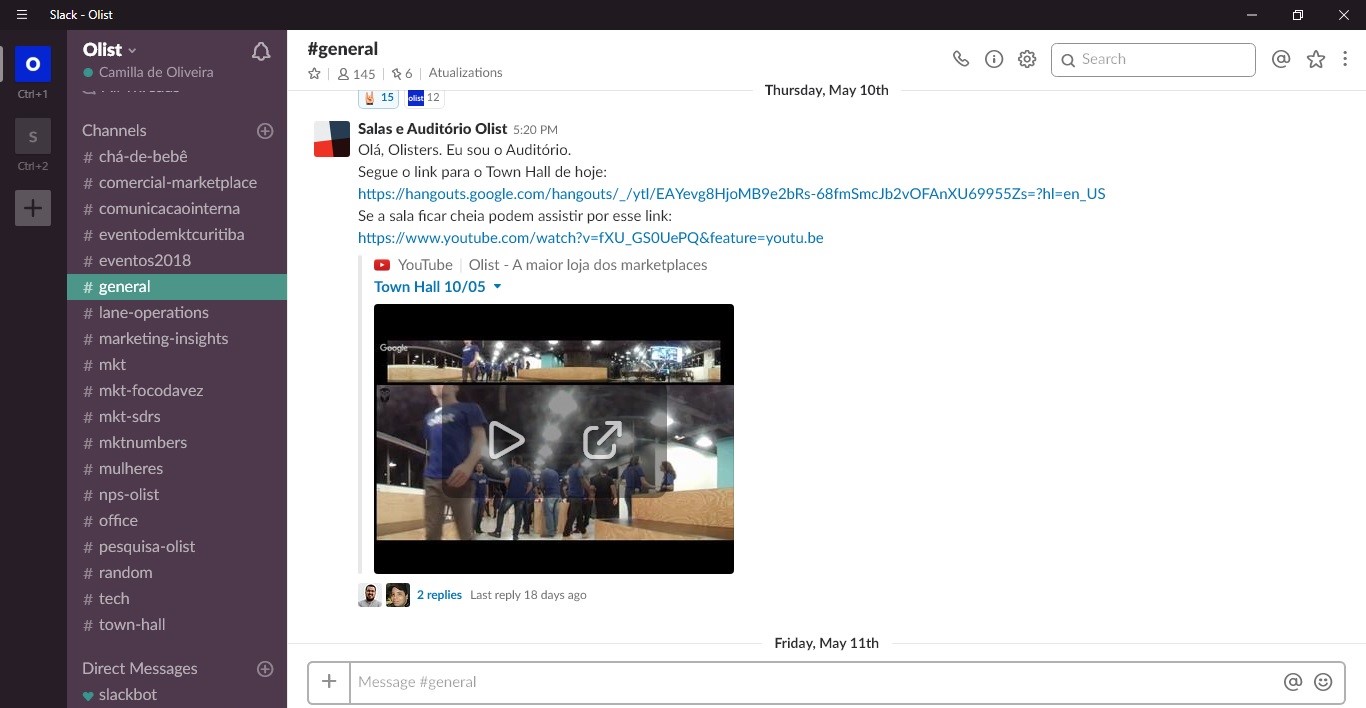Open second replier's avatar in thread
Image resolution: width=1366 pixels, height=708 pixels.
(398, 595)
